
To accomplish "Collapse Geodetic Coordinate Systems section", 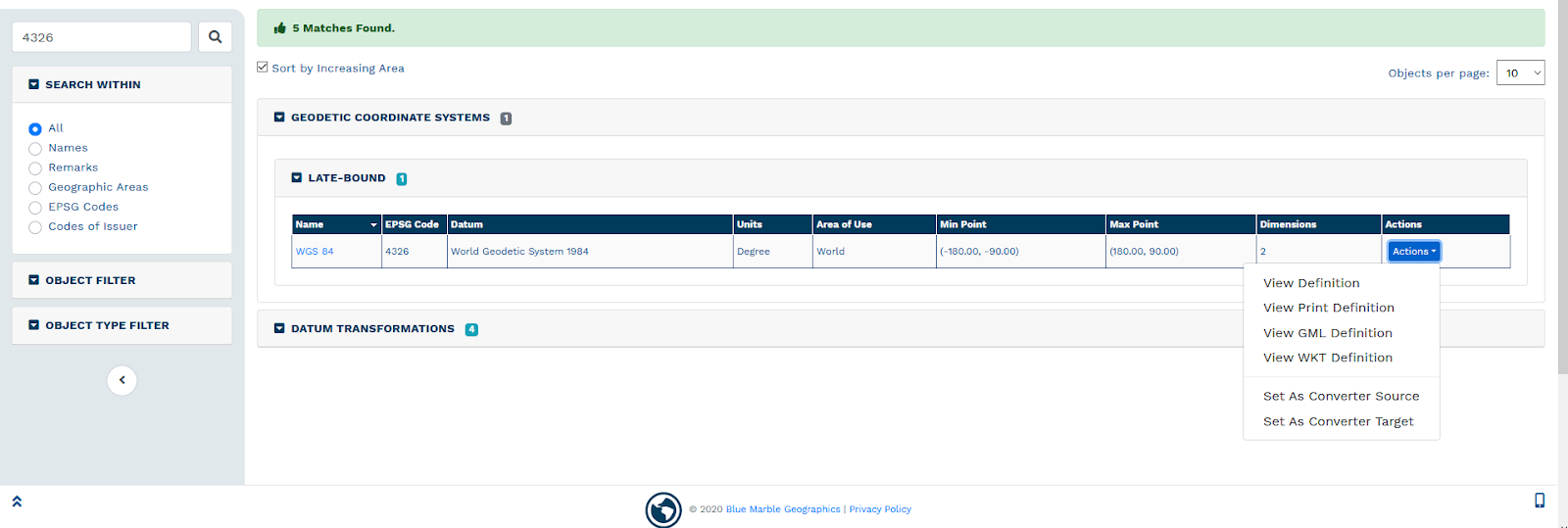I will tap(279, 118).
